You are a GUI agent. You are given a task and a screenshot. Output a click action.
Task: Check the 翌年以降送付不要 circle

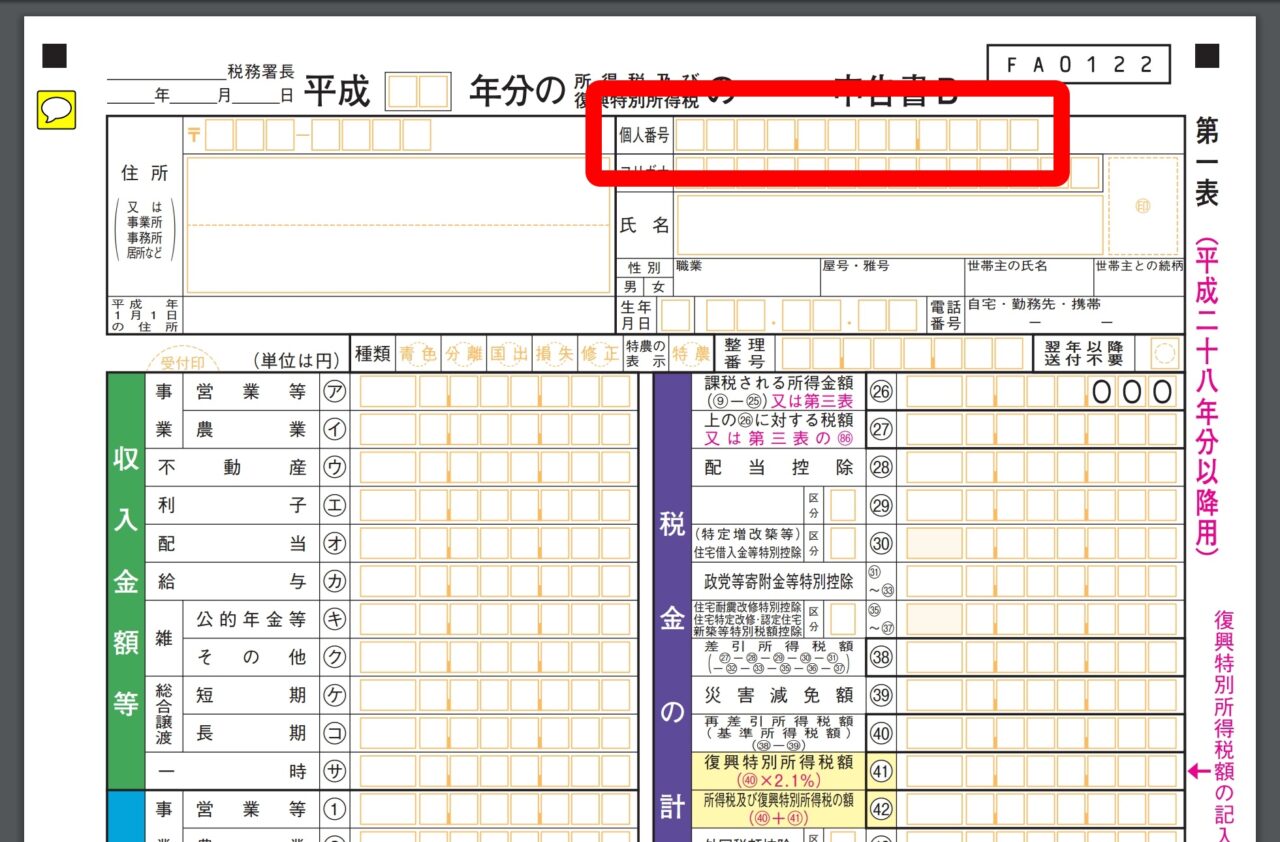coord(1163,353)
